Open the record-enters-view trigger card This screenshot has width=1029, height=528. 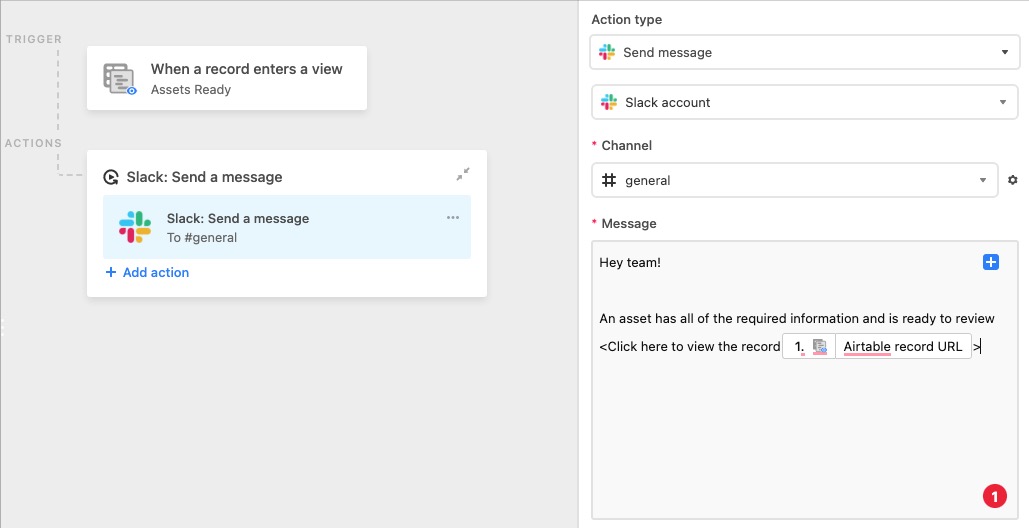[x=227, y=78]
